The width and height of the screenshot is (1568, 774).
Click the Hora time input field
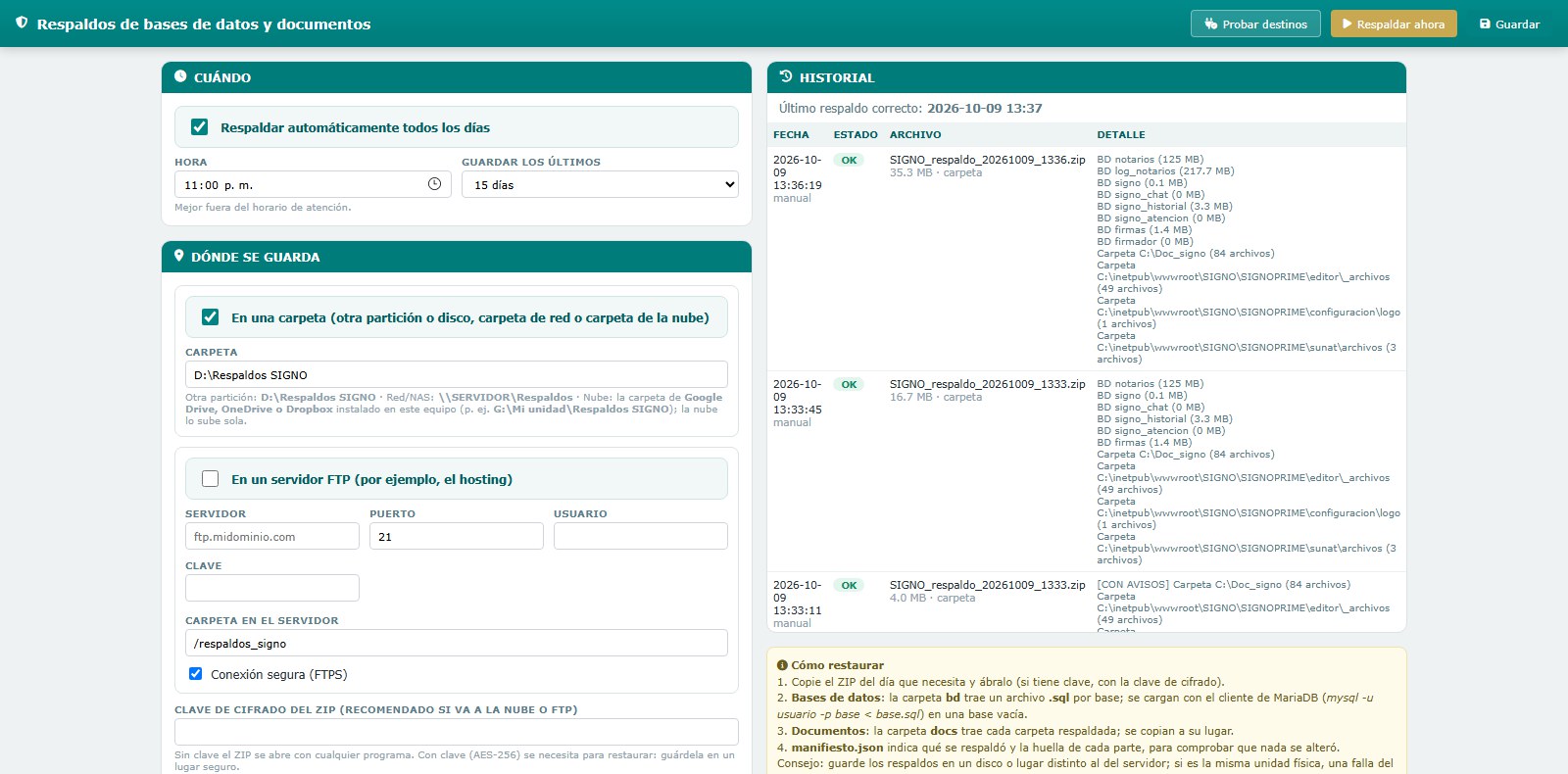tap(313, 184)
